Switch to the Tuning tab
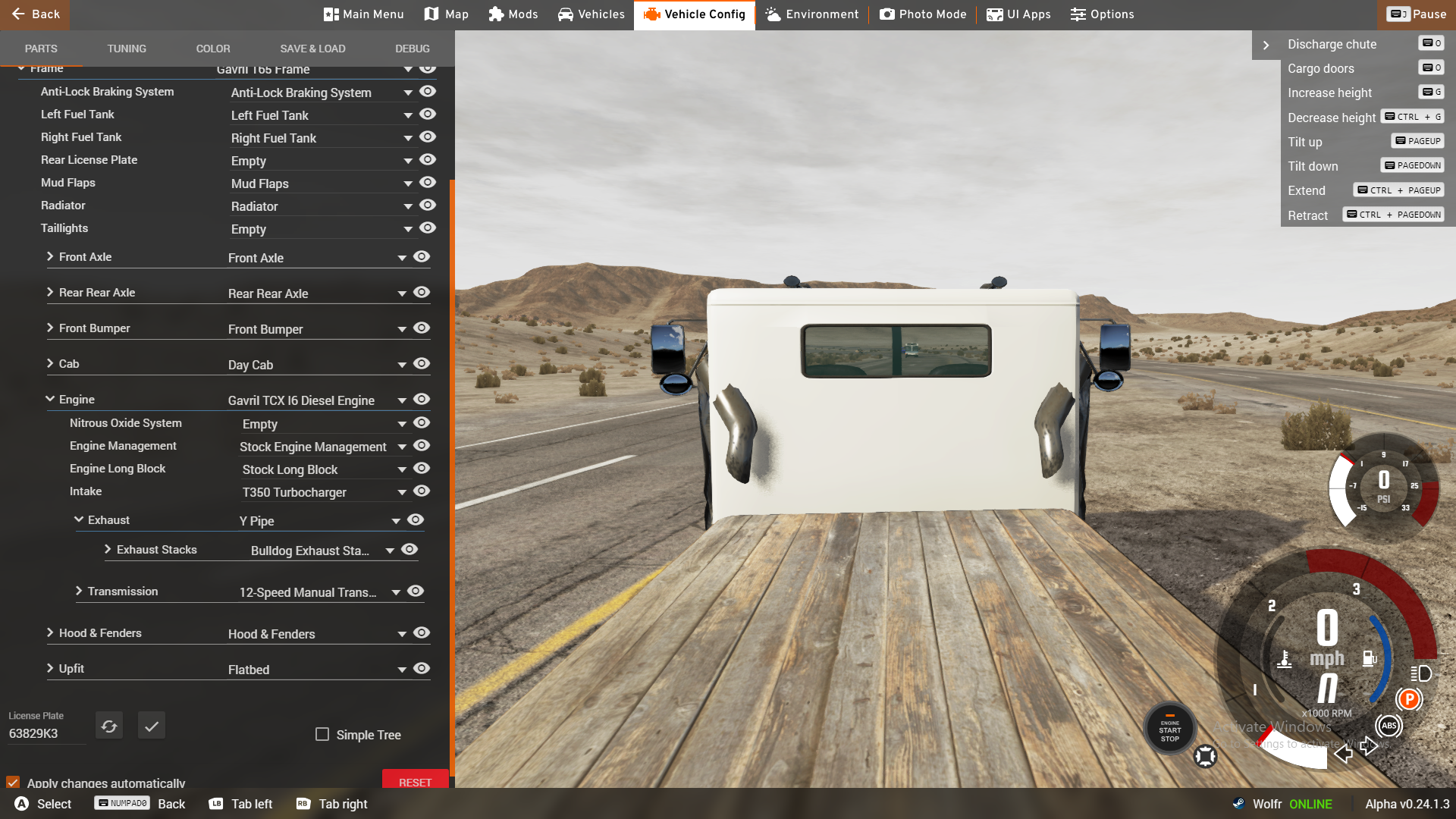1456x819 pixels. point(127,49)
